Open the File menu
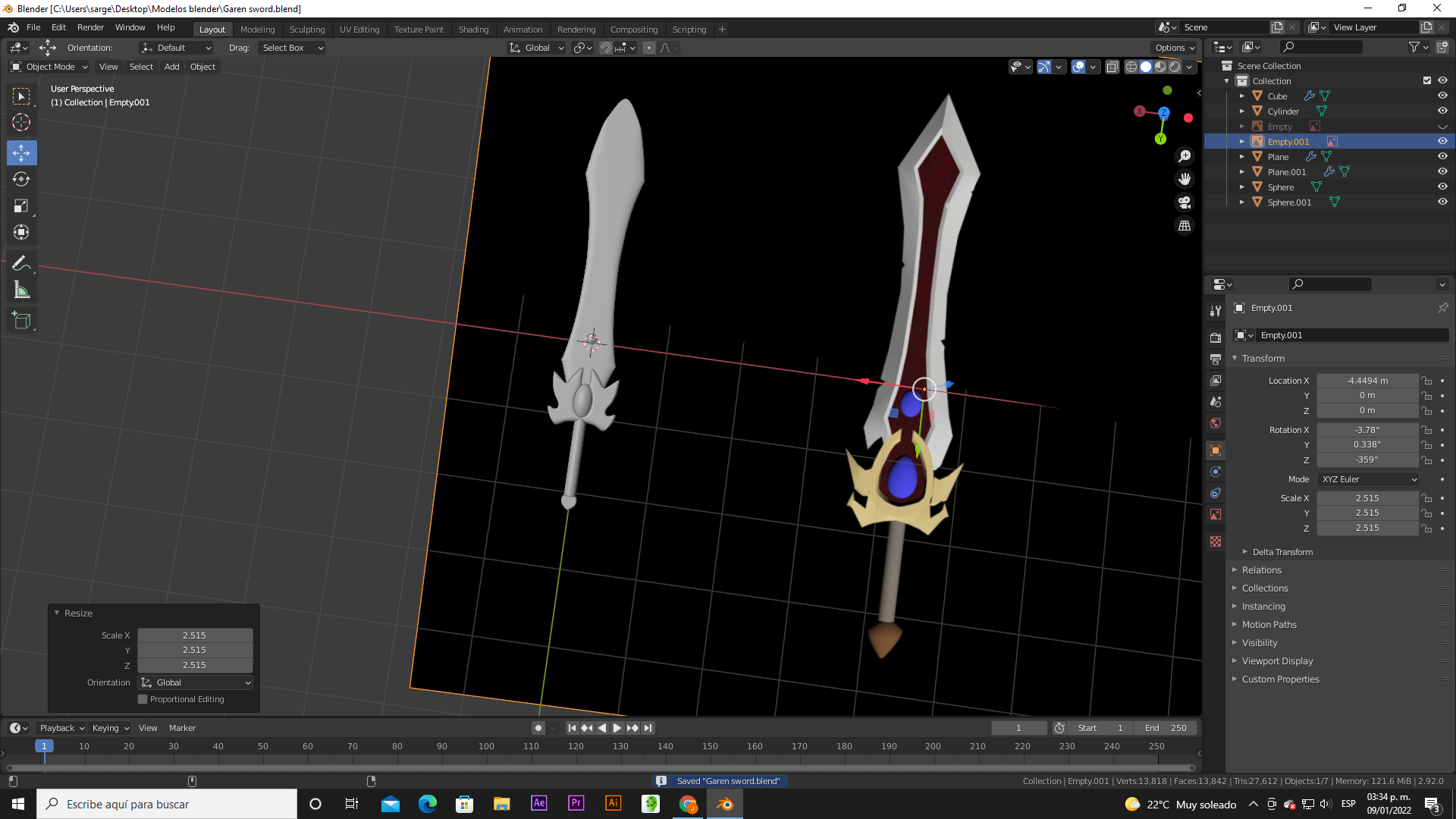The width and height of the screenshot is (1456, 819). pyautogui.click(x=33, y=27)
